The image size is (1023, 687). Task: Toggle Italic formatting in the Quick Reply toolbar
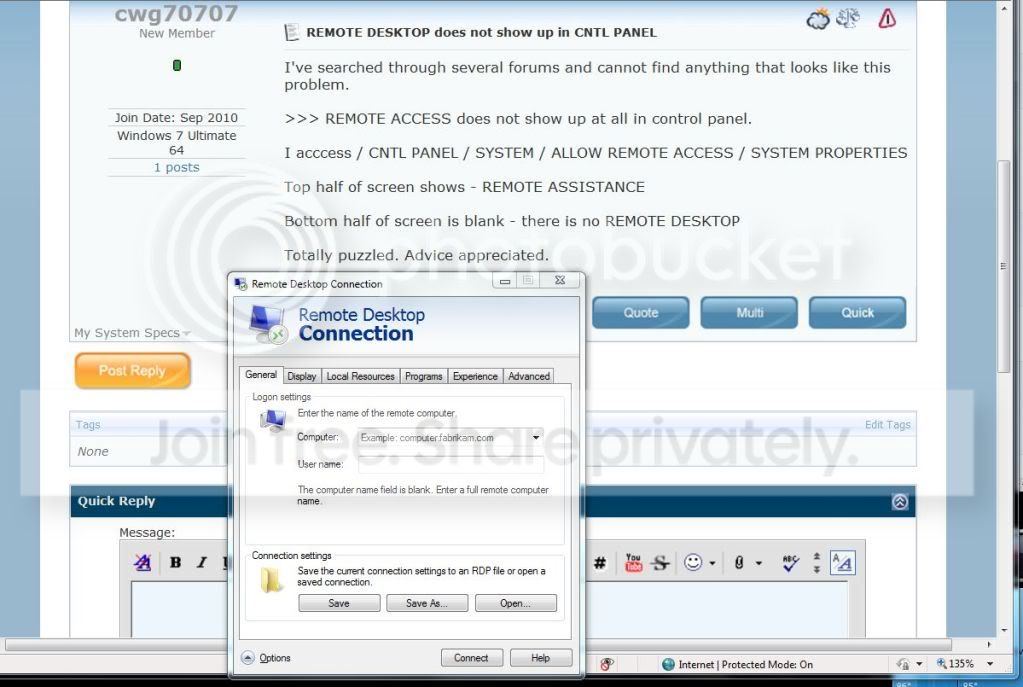(202, 562)
